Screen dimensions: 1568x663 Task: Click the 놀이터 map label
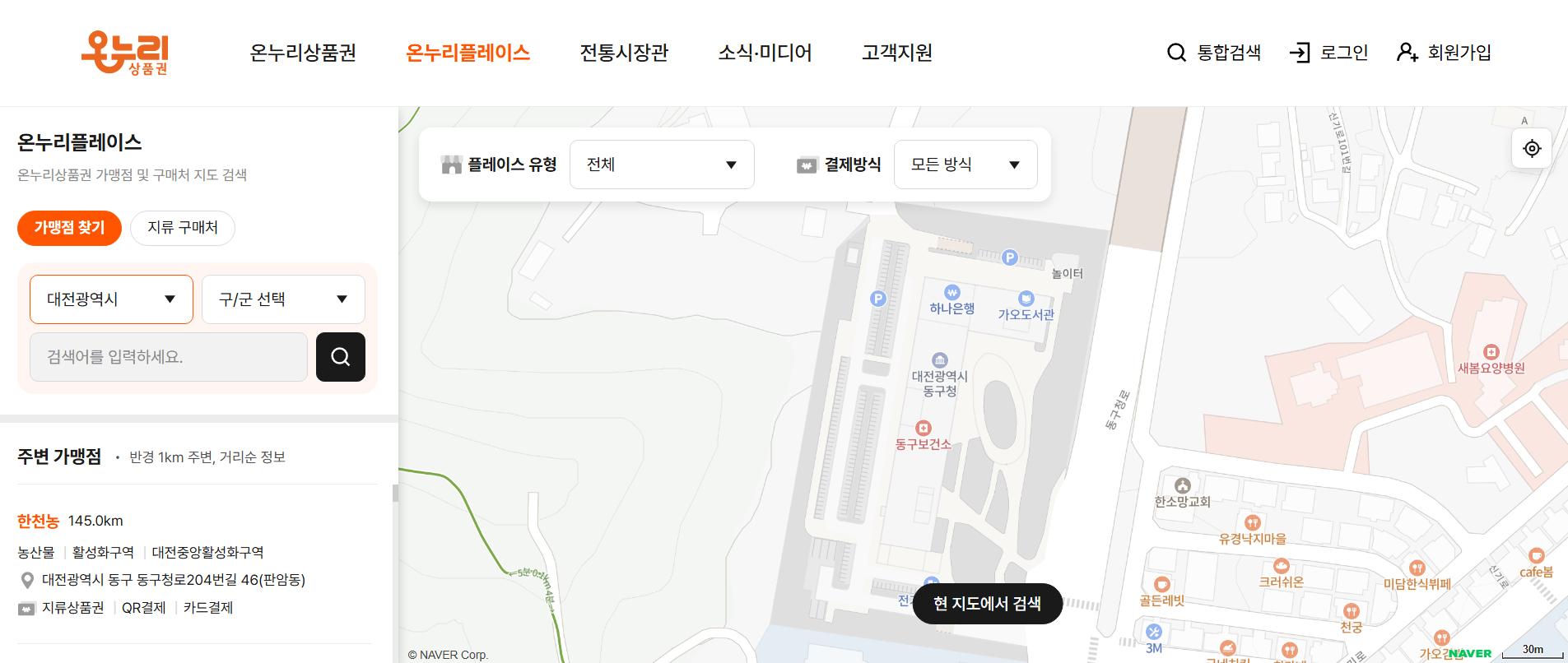pyautogui.click(x=1068, y=274)
